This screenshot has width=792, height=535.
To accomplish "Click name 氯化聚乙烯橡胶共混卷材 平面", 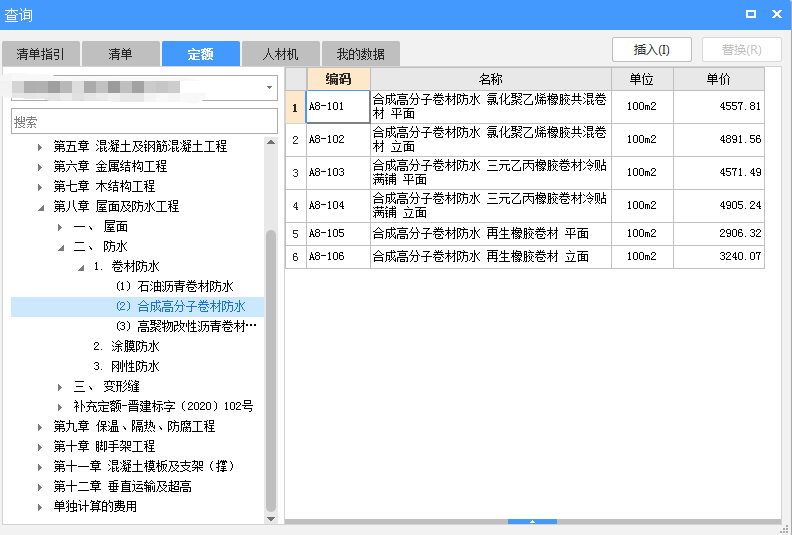I will (x=489, y=106).
